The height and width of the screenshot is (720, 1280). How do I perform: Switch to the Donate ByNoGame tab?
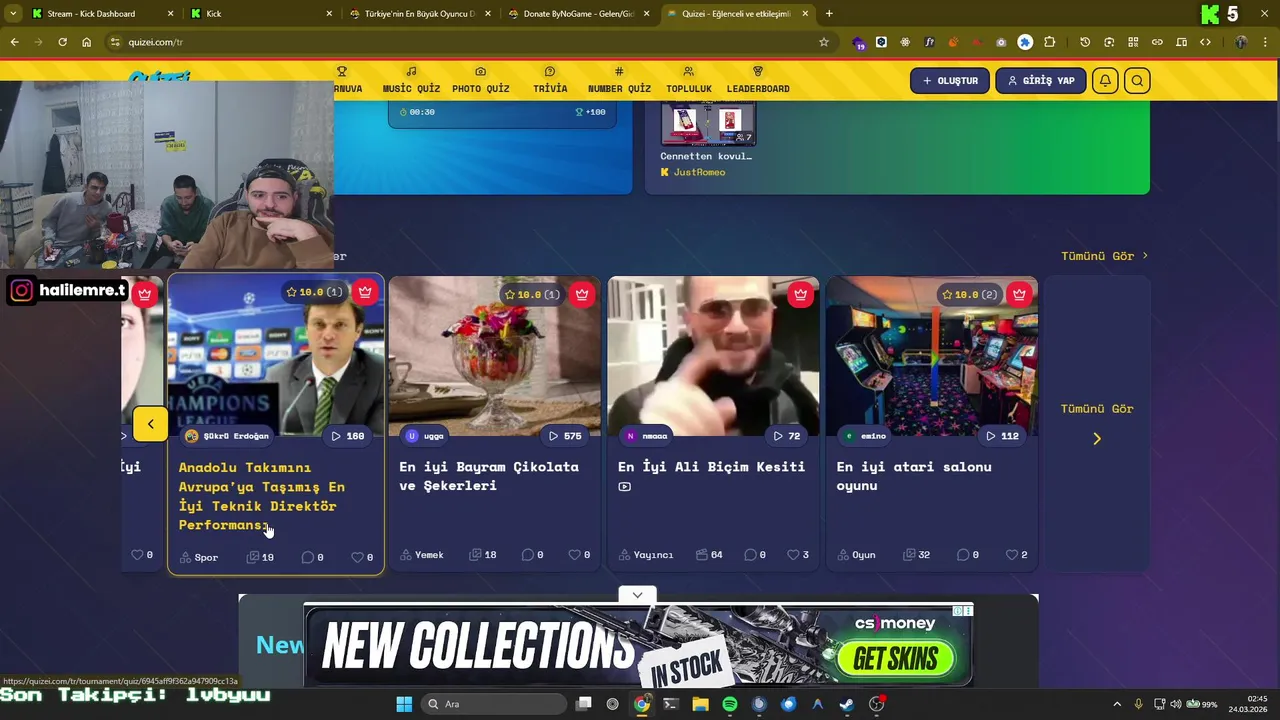580,14
